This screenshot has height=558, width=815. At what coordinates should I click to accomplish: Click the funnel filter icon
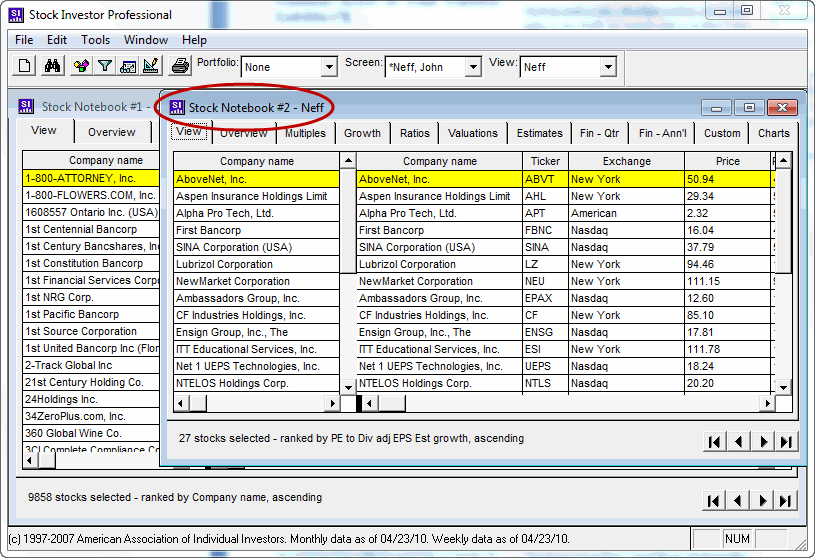(x=104, y=67)
